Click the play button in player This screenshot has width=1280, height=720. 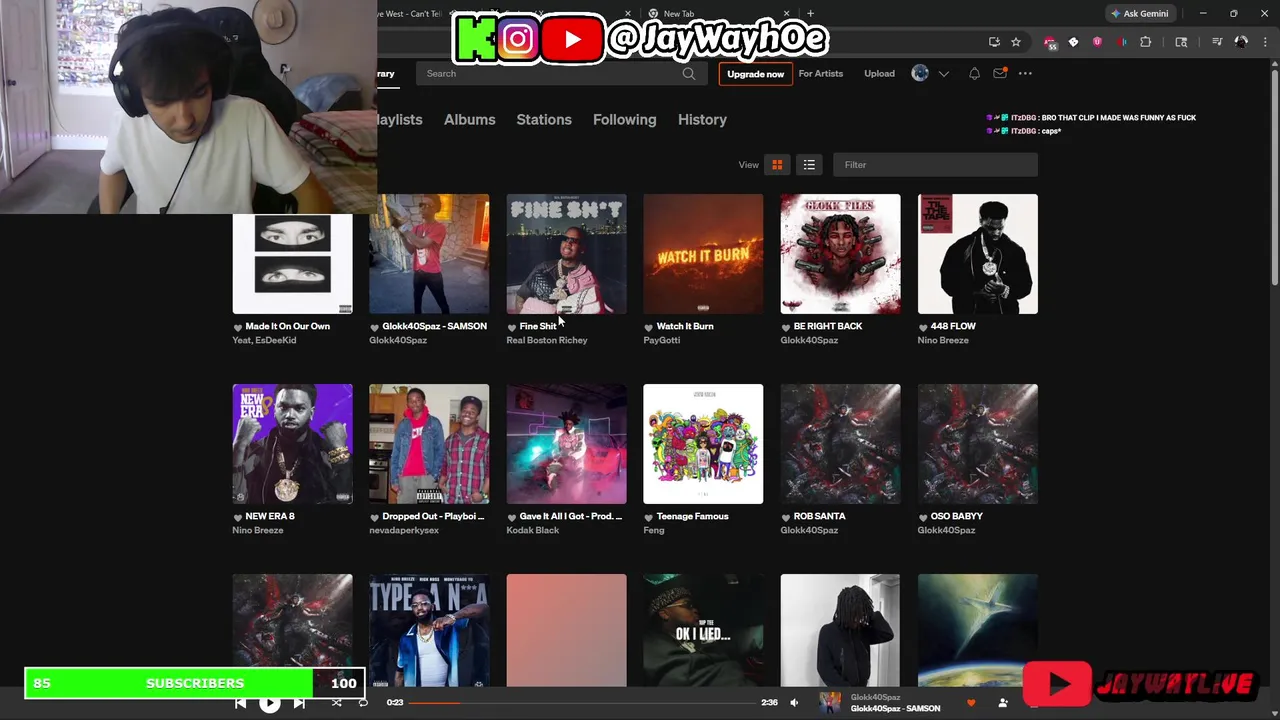pyautogui.click(x=269, y=703)
